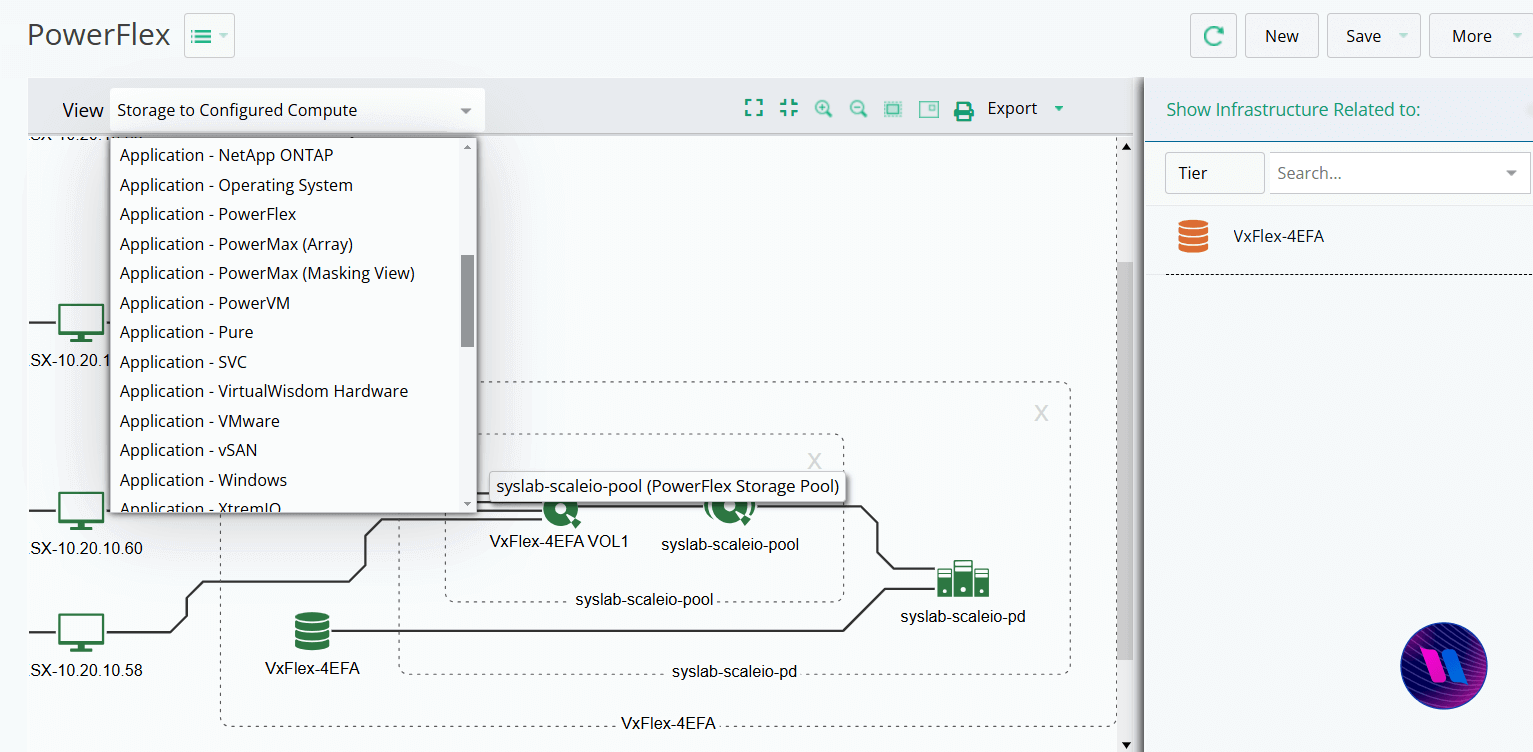This screenshot has width=1533, height=752.
Task: Click the VxFlex-4EFA VOL1 label
Action: [x=559, y=541]
